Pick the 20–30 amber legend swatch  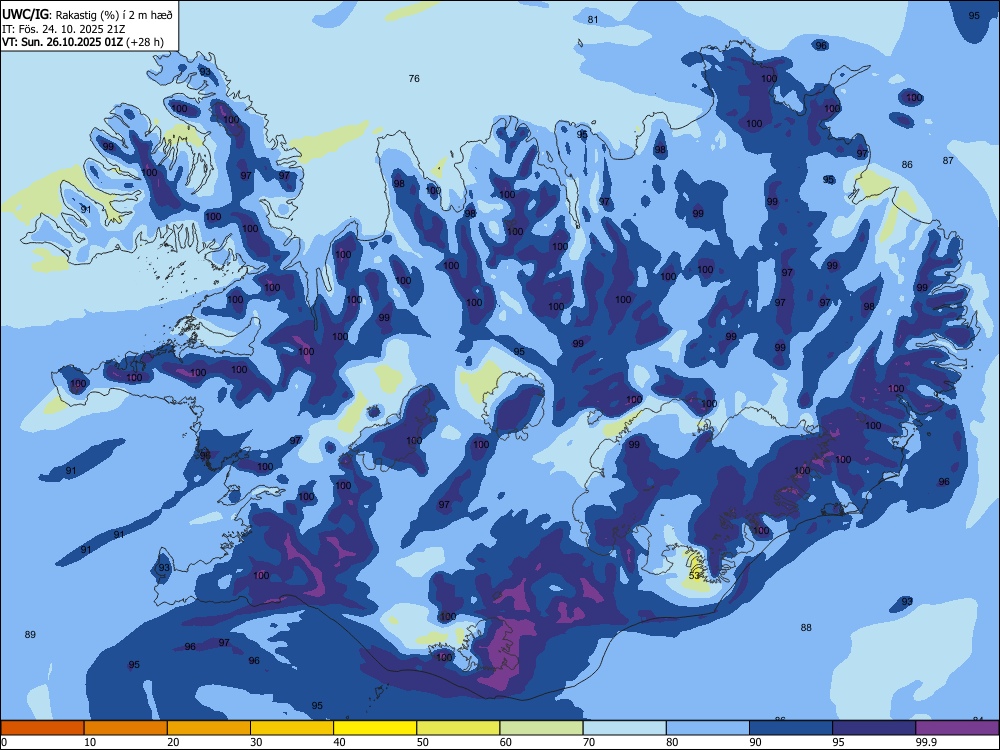(209, 728)
